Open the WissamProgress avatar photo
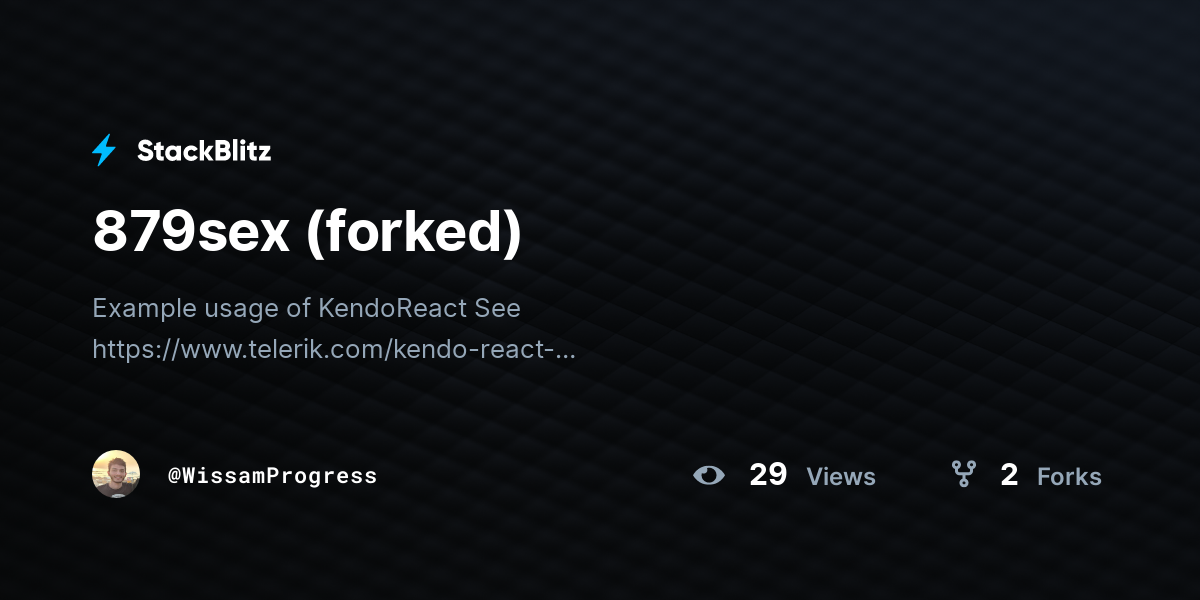 tap(116, 474)
